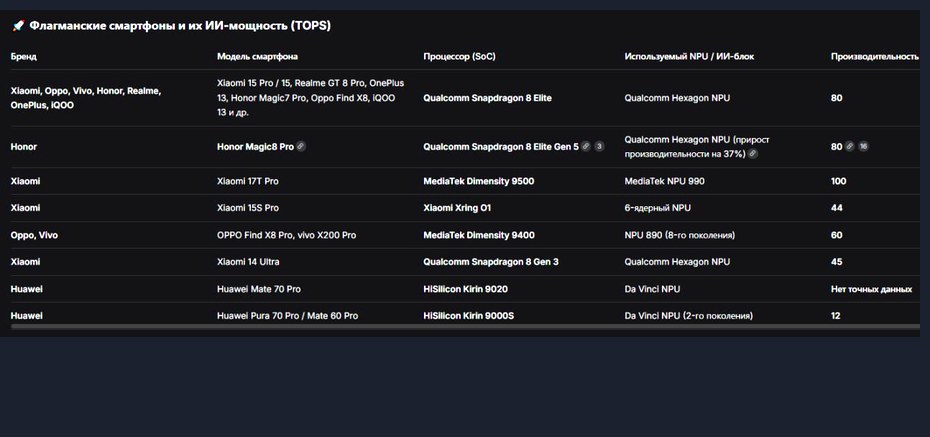
Task: Click the MediaTek NPU 990 cell
Action: tap(665, 181)
